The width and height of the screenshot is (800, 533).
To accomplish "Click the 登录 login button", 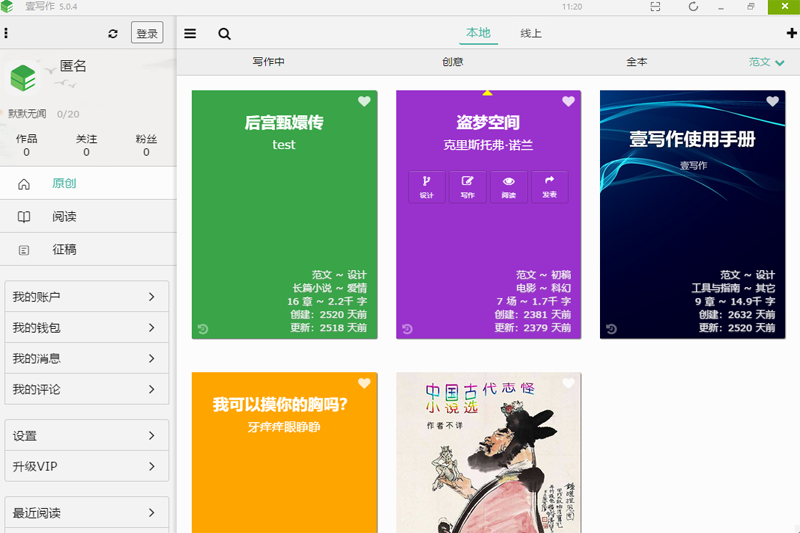I will 147,33.
